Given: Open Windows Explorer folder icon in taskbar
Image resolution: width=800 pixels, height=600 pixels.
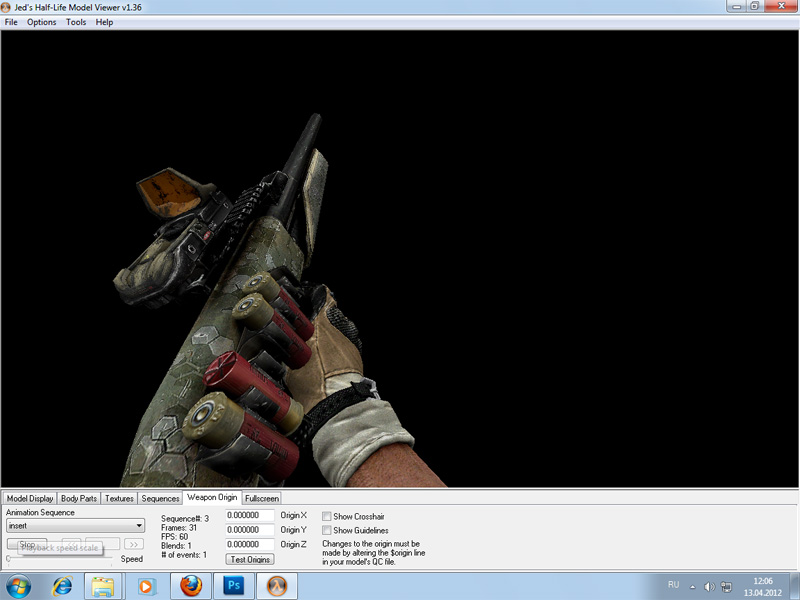Looking at the screenshot, I should pyautogui.click(x=102, y=584).
